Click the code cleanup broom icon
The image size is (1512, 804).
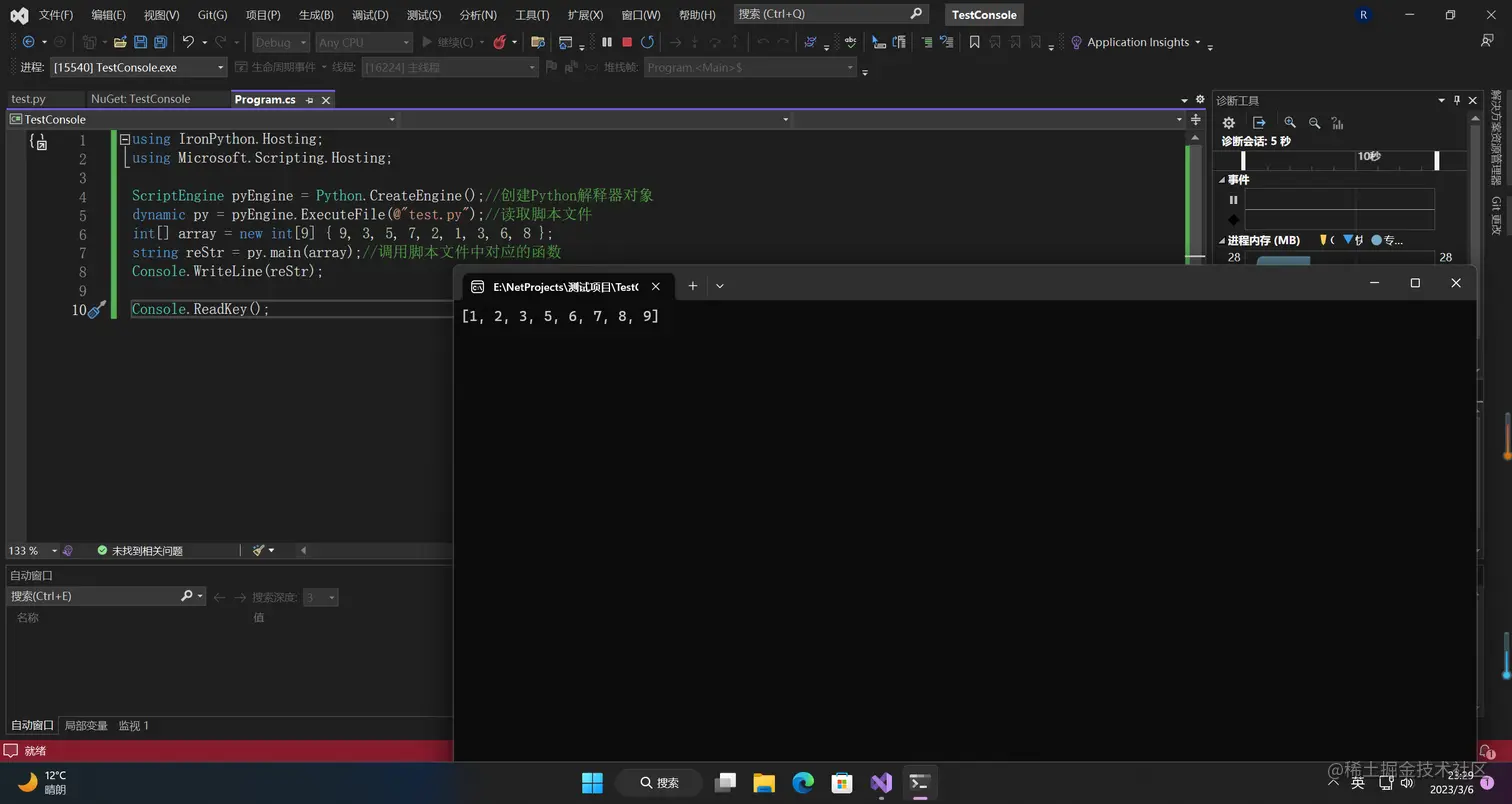tap(259, 550)
